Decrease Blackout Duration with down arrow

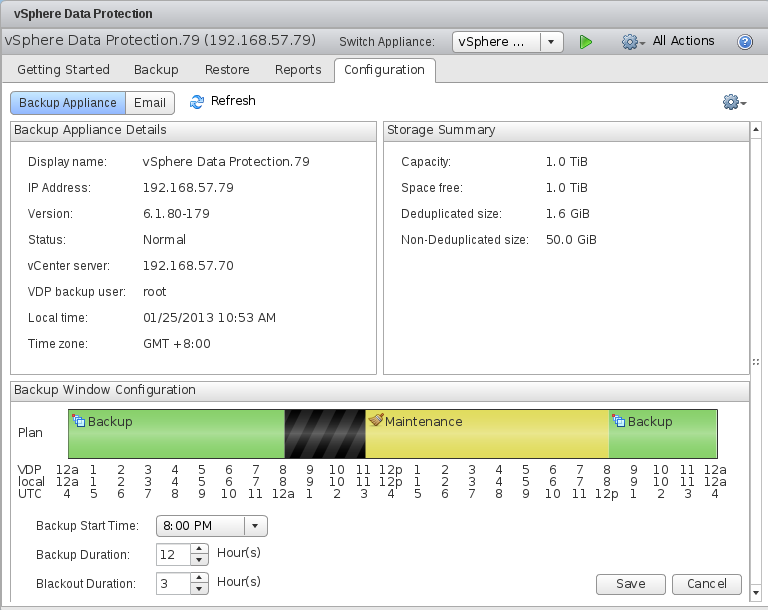tap(199, 588)
